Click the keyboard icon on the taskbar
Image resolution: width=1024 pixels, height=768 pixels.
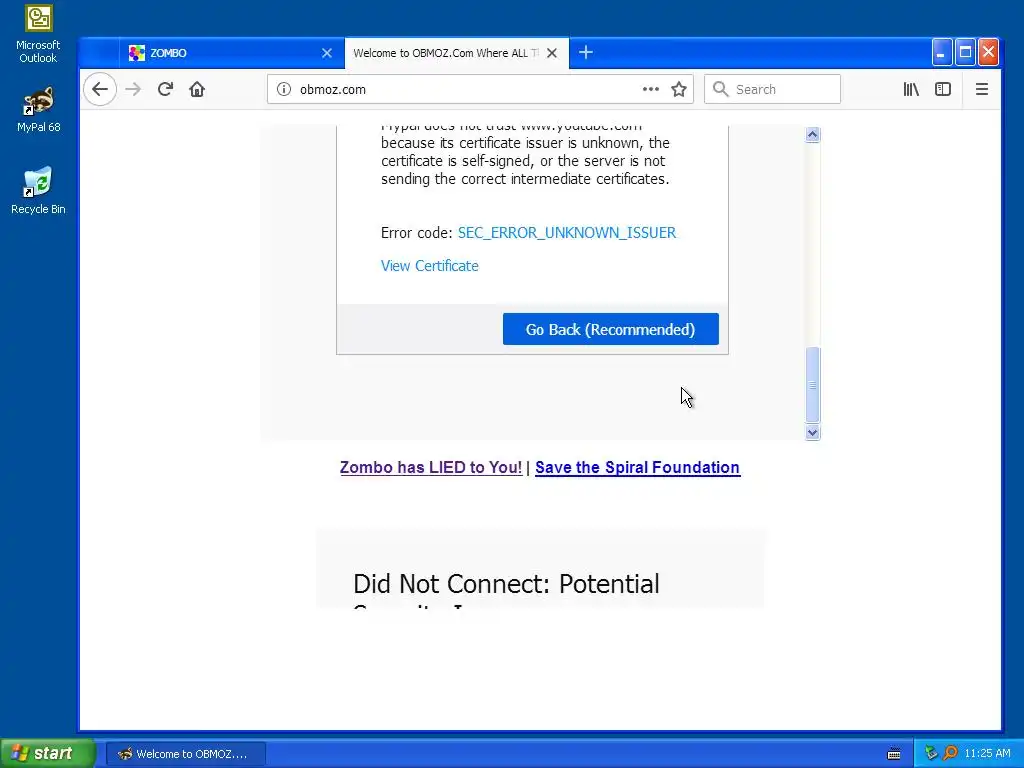tap(894, 754)
